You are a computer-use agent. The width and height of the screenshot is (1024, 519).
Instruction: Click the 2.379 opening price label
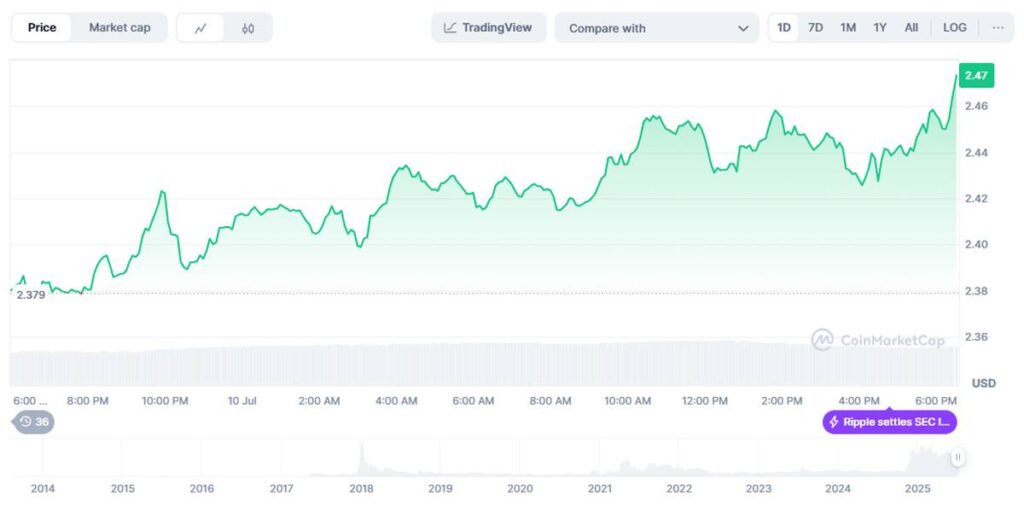tap(31, 295)
